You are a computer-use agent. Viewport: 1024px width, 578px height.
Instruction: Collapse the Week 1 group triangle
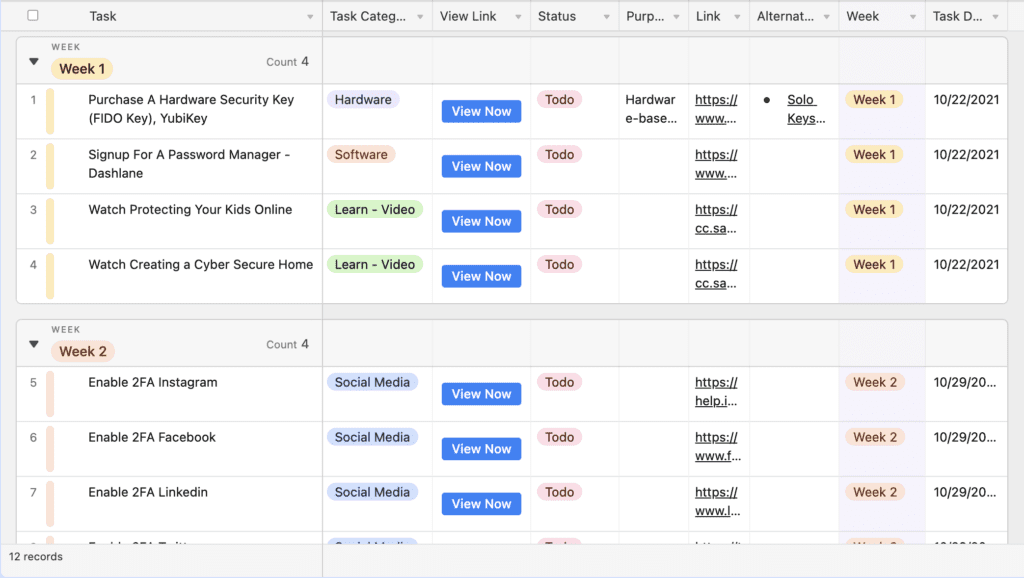tap(34, 62)
